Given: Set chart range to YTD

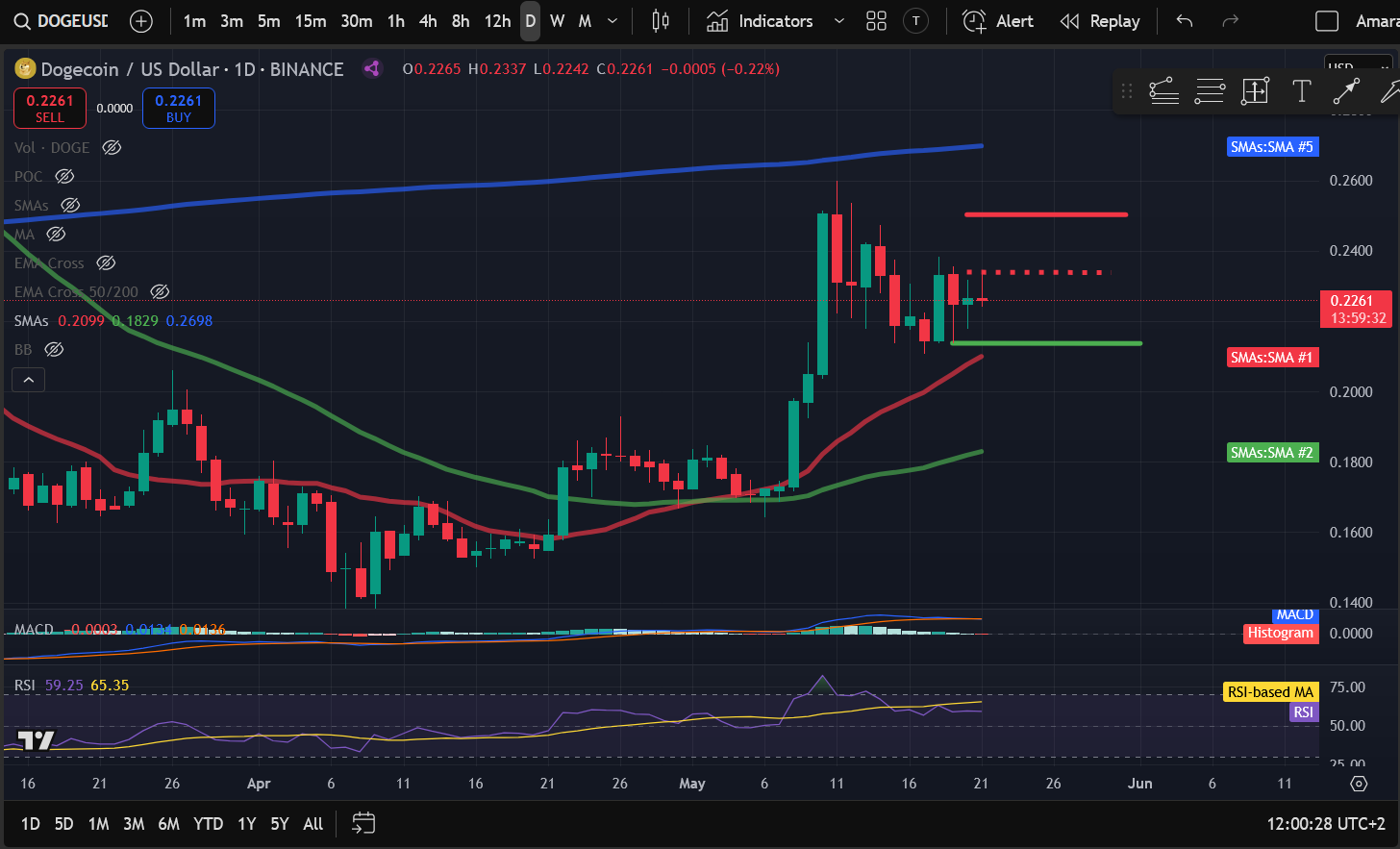Looking at the screenshot, I should pos(208,823).
